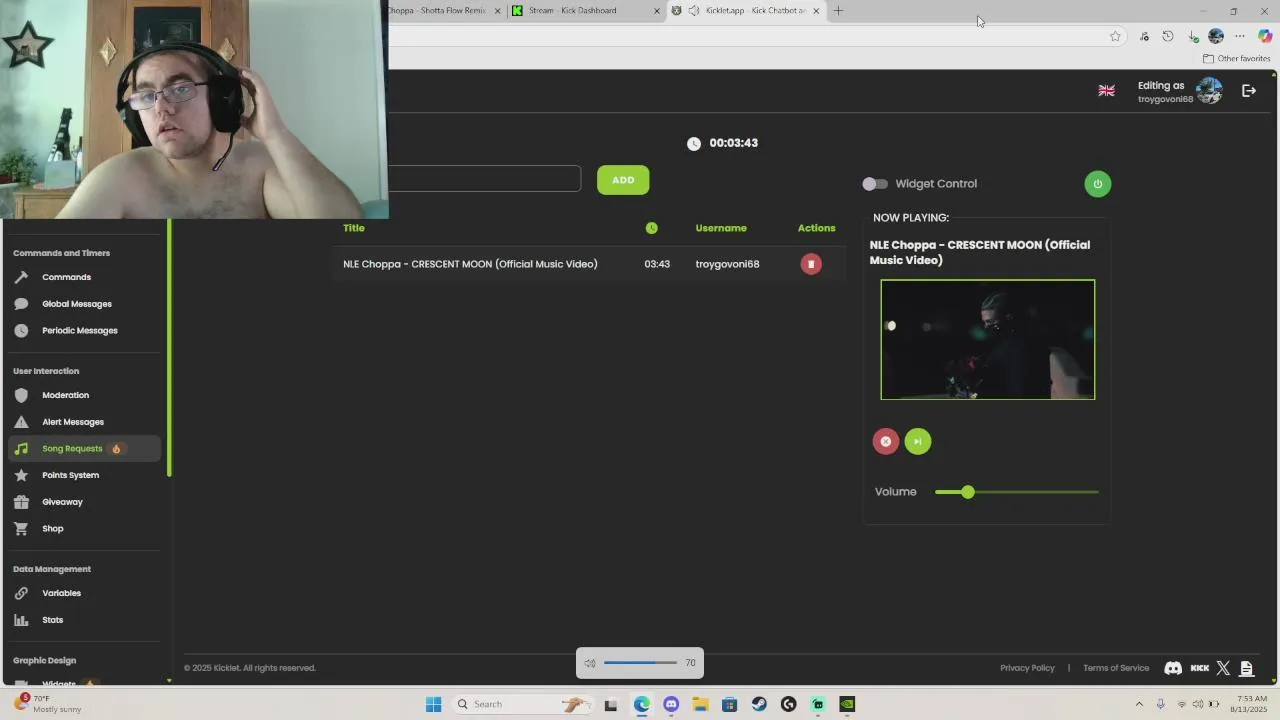Viewport: 1280px width, 720px height.
Task: Close the Stream - Kick Dashboard tab
Action: pos(657,11)
